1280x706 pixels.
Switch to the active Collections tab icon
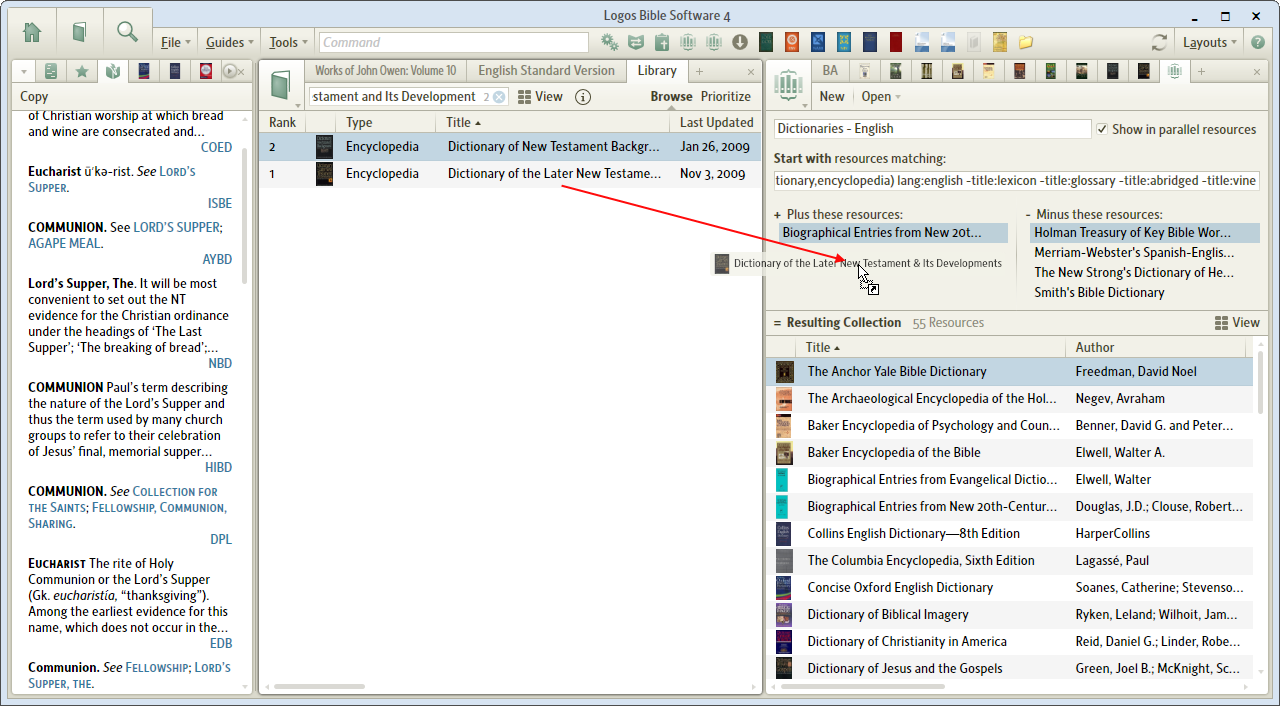click(x=1174, y=71)
